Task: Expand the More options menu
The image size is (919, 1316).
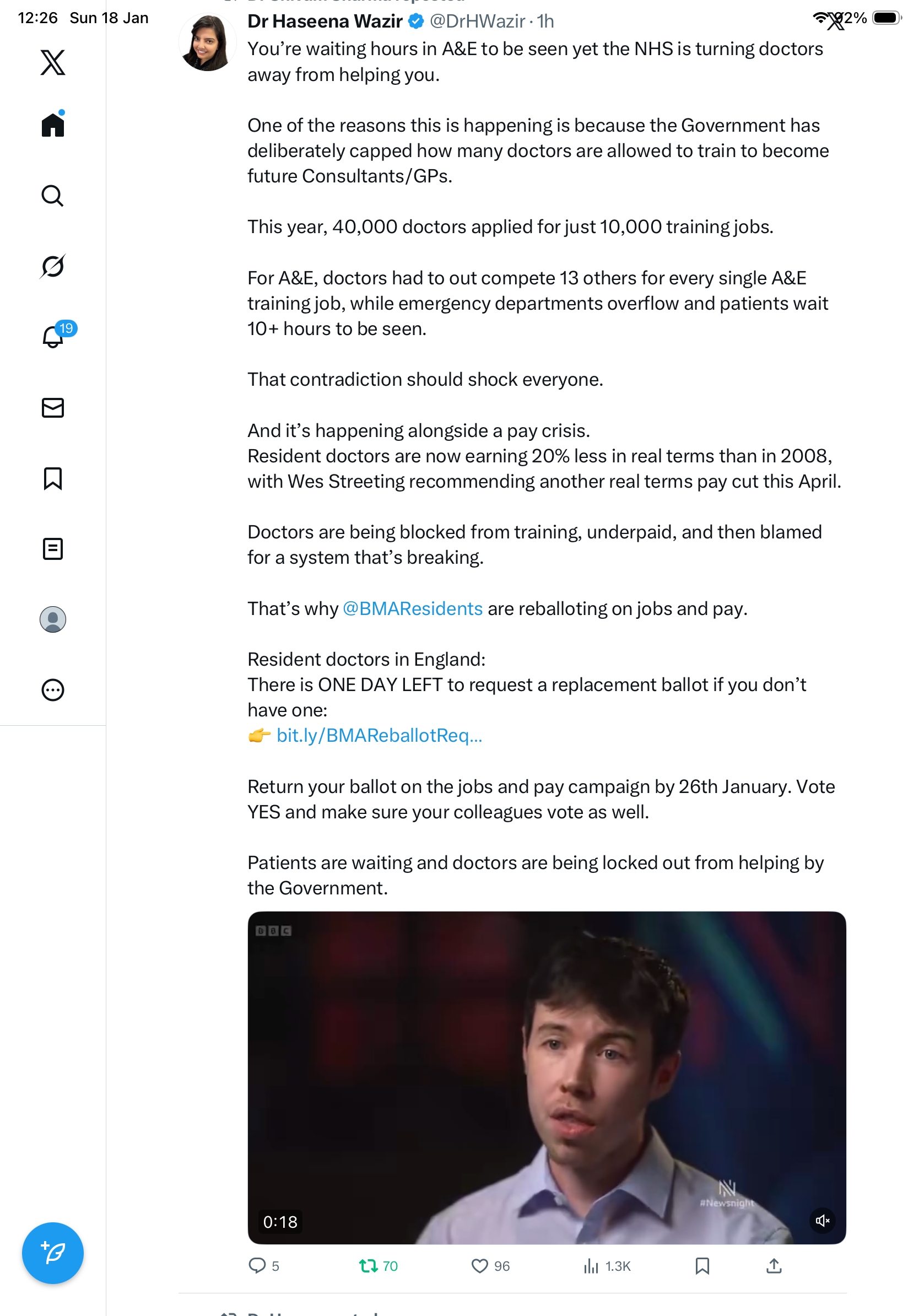Action: 53,689
